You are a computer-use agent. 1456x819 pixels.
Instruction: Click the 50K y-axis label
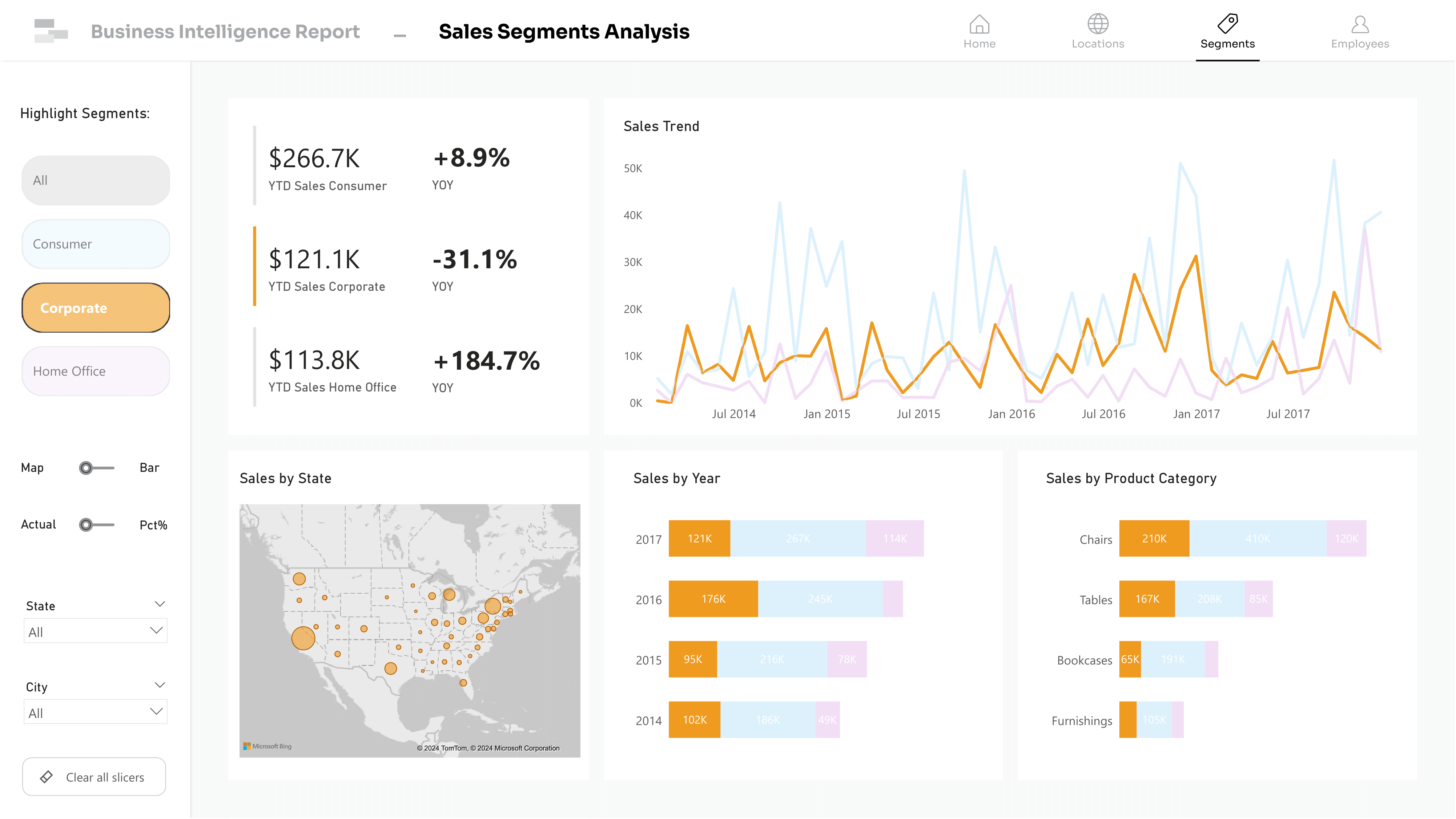(x=633, y=168)
